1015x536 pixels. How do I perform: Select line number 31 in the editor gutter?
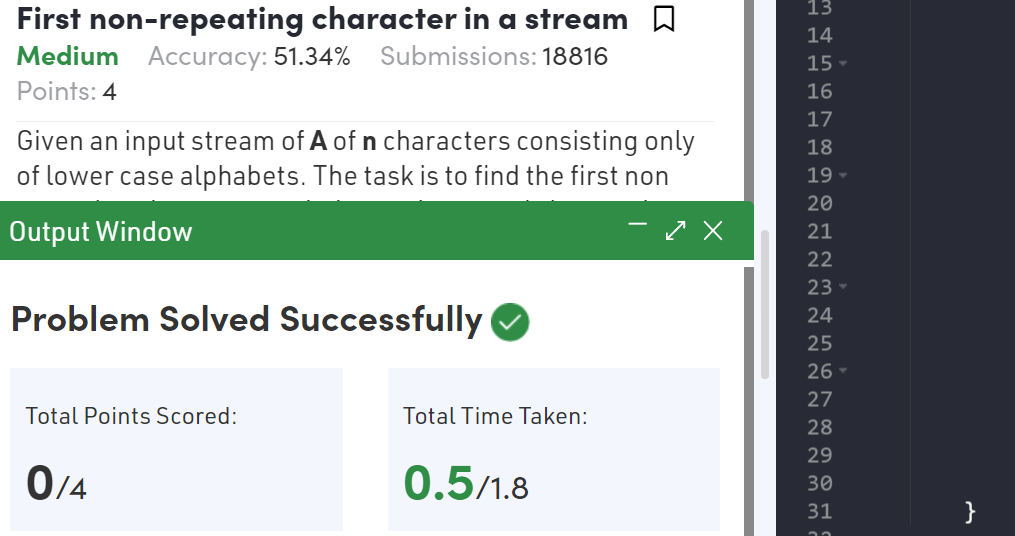tap(820, 511)
